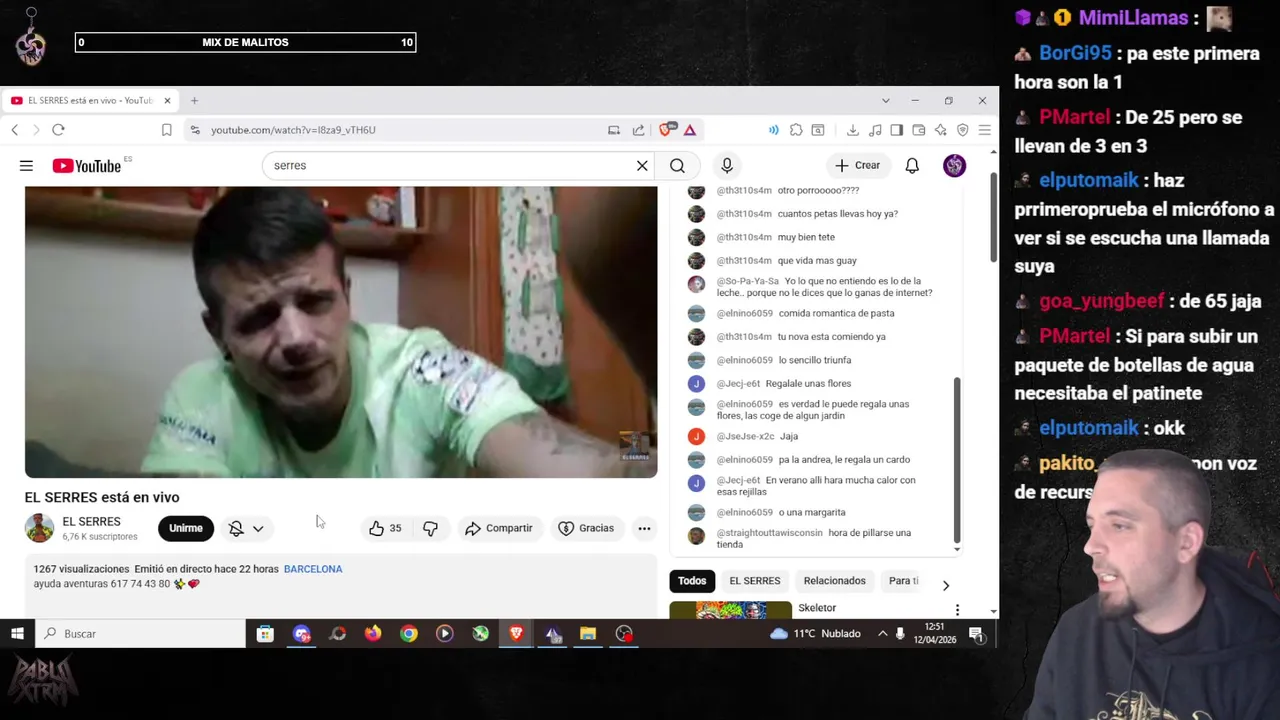Start voice search with microphone
The image size is (1280, 720).
pyautogui.click(x=727, y=166)
